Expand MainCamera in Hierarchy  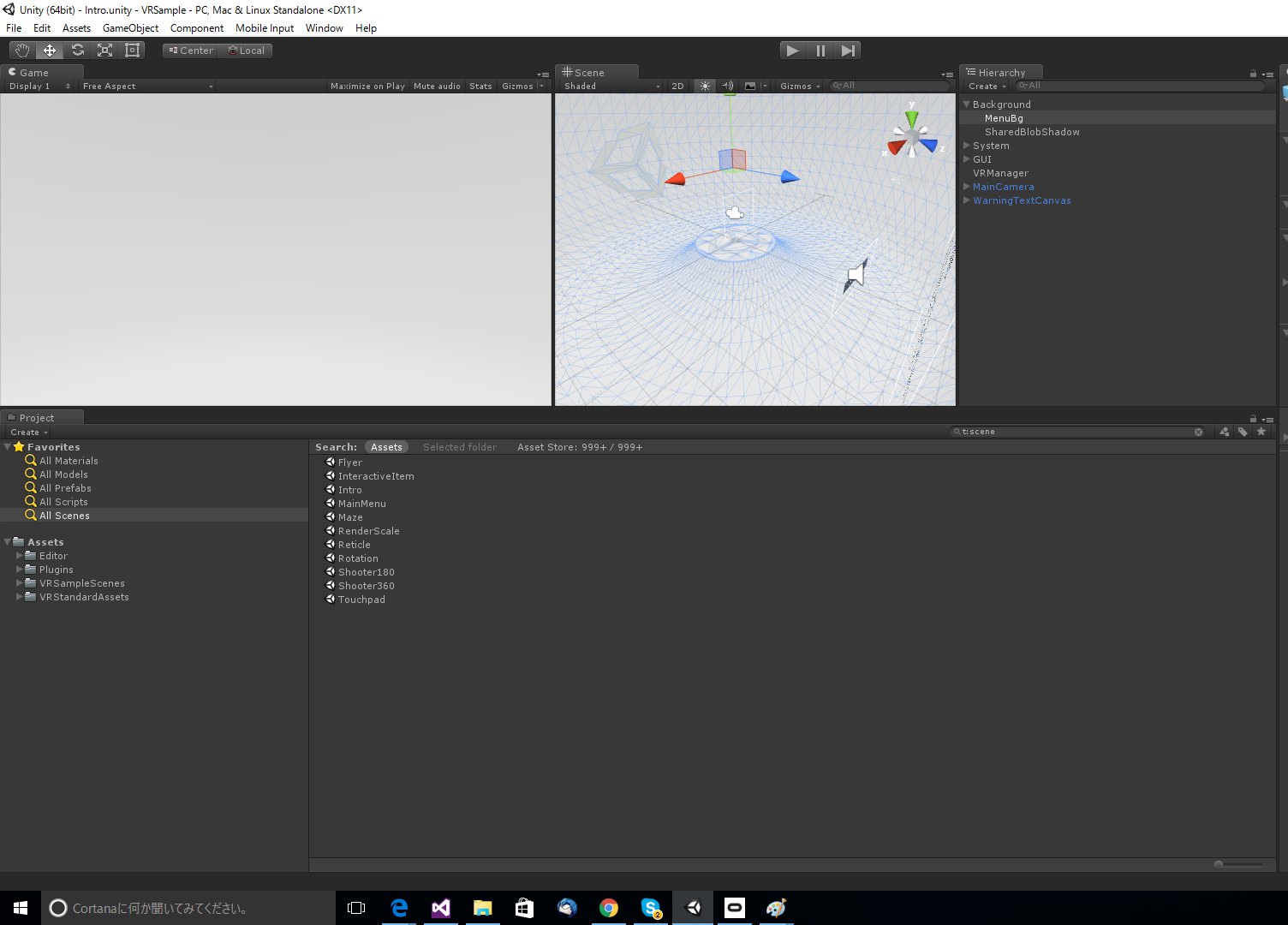point(966,187)
